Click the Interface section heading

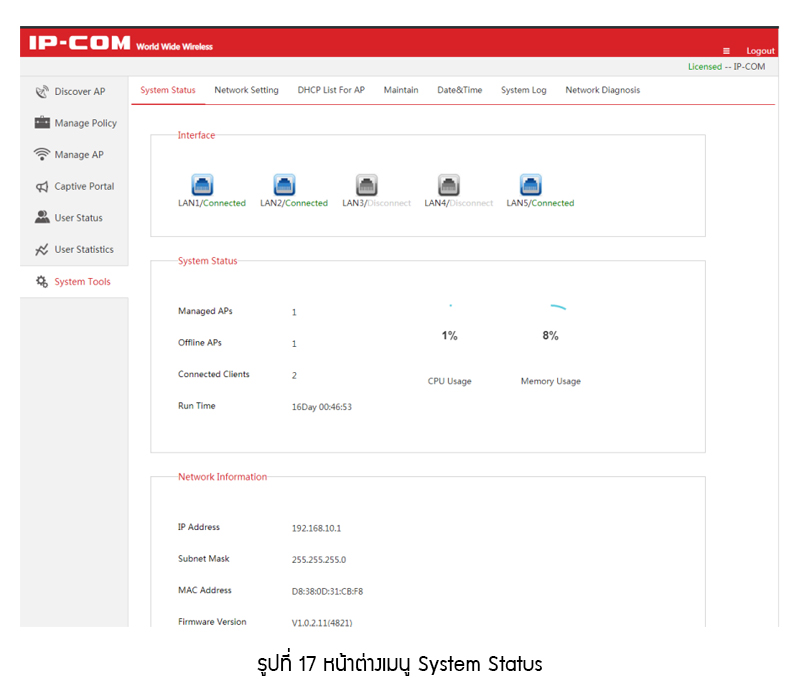(x=196, y=135)
